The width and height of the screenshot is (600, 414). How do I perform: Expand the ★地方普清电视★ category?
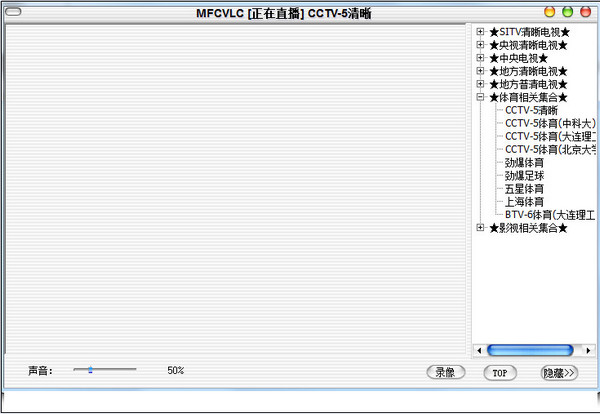point(480,84)
